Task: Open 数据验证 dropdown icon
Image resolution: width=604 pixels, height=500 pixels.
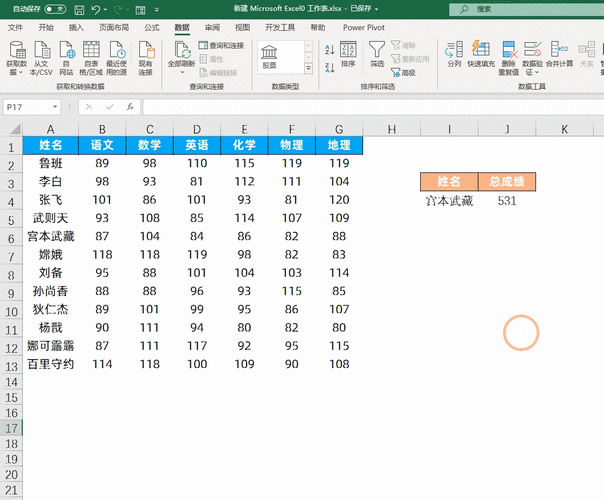Action: (533, 59)
